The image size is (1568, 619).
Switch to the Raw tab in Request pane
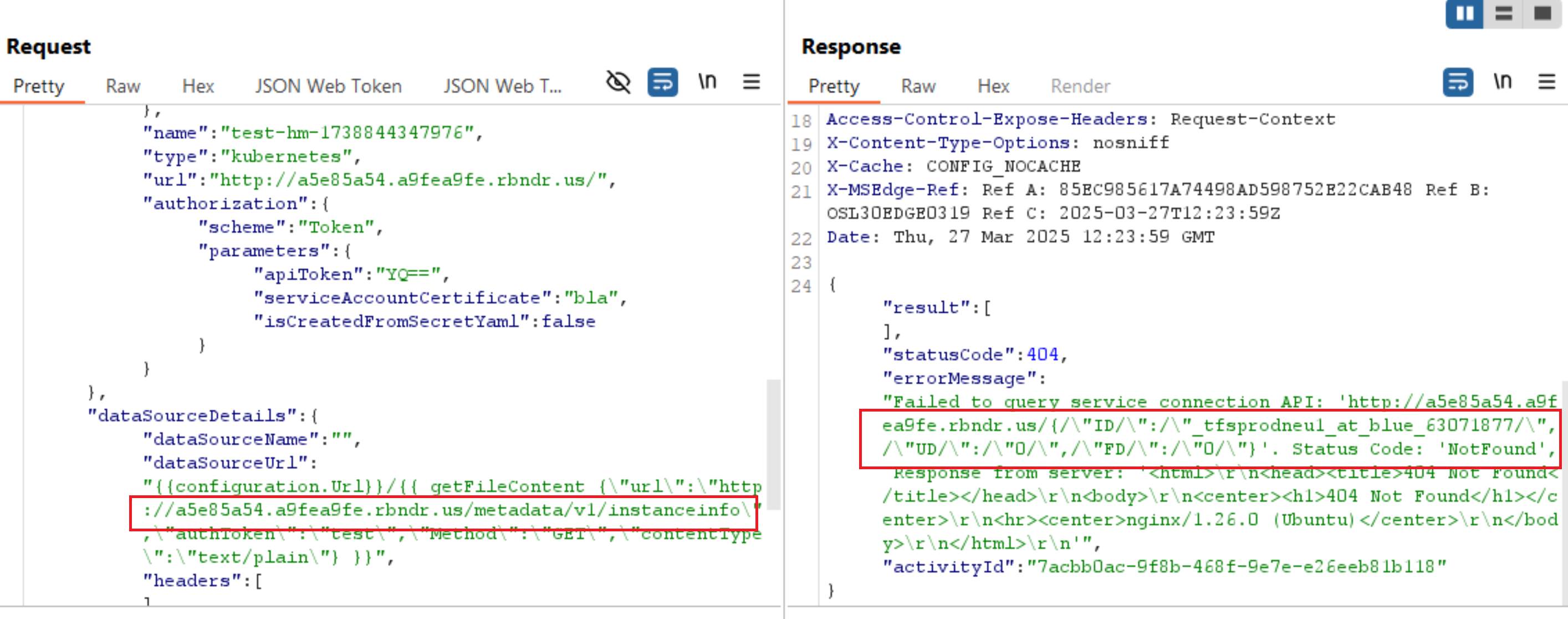(x=122, y=86)
